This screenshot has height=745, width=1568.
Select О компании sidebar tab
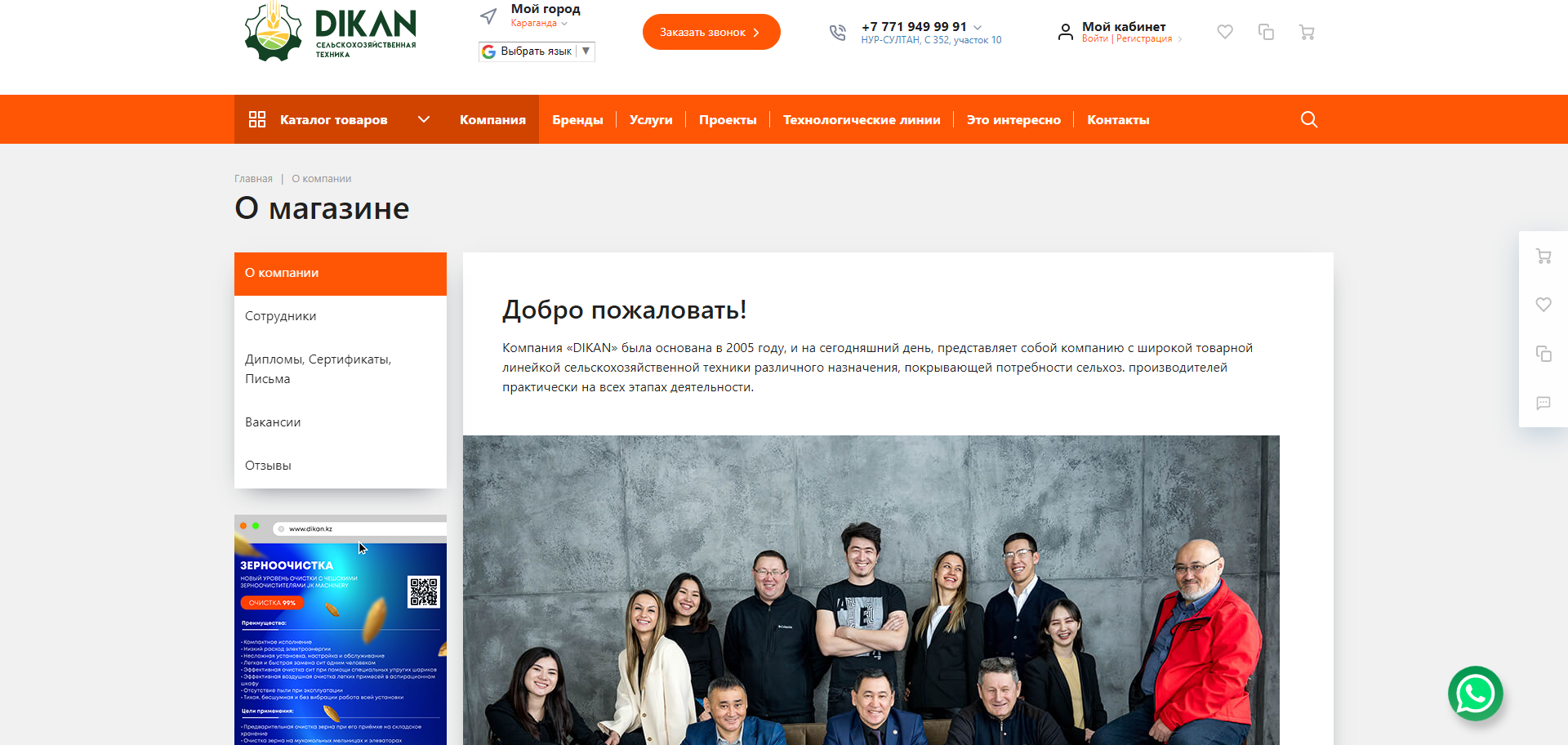coord(341,274)
